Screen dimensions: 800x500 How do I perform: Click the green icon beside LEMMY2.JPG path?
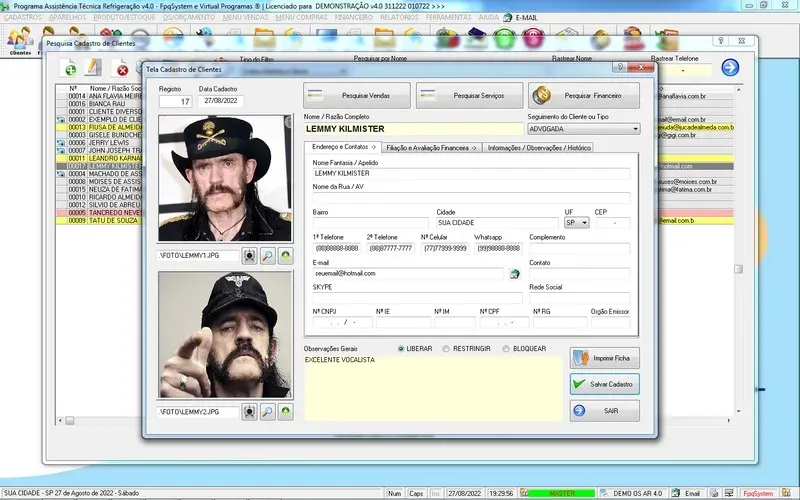286,411
